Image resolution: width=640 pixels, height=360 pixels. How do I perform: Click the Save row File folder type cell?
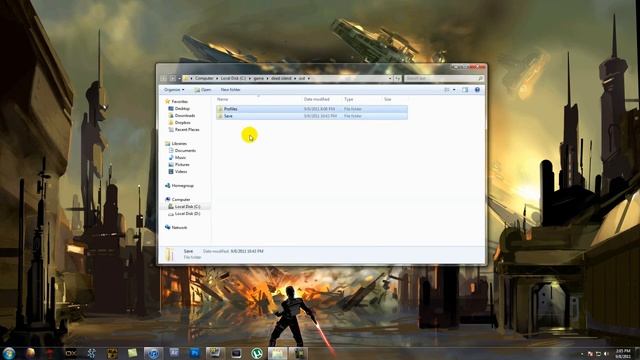[353, 116]
